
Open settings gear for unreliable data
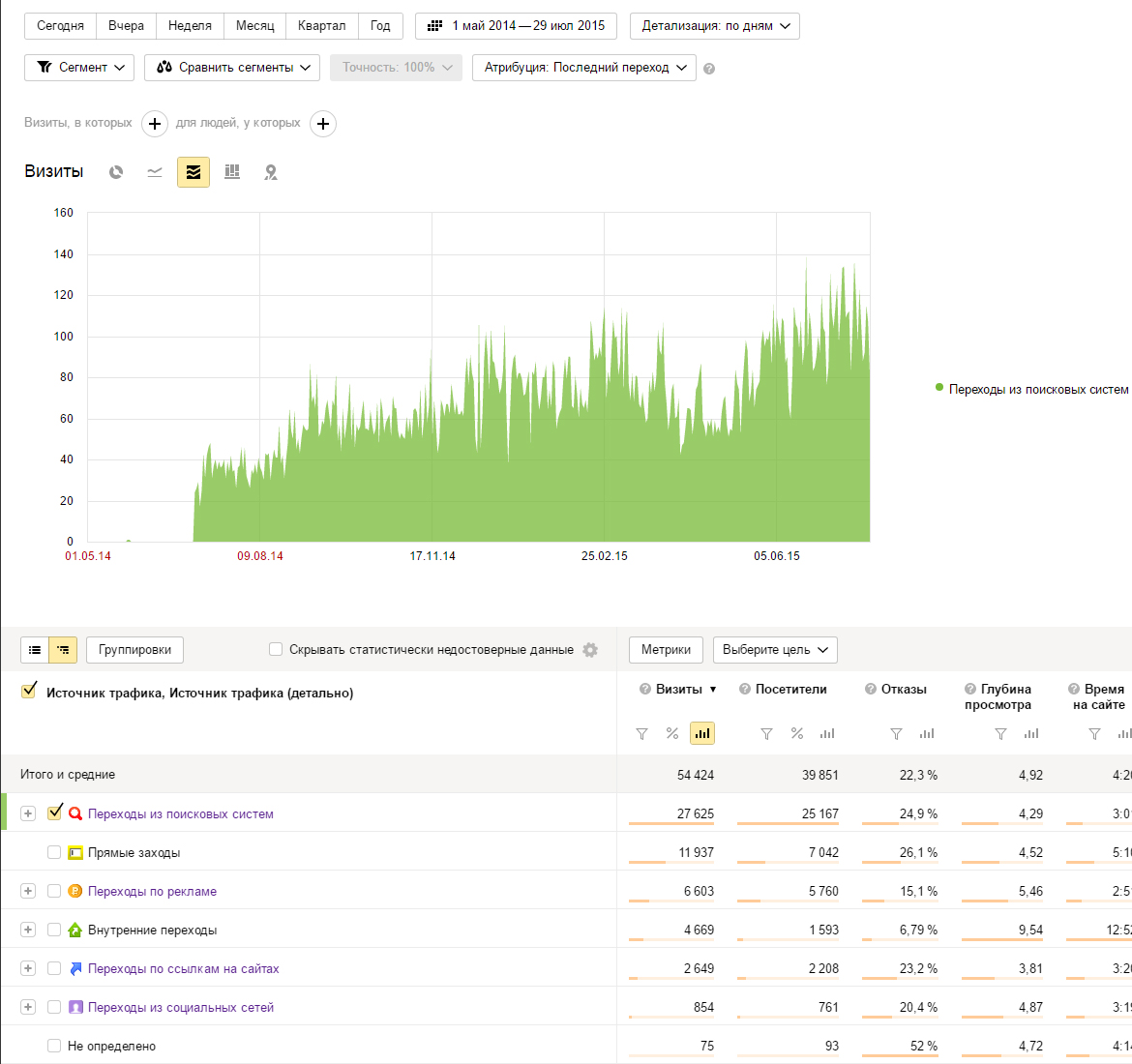[590, 650]
